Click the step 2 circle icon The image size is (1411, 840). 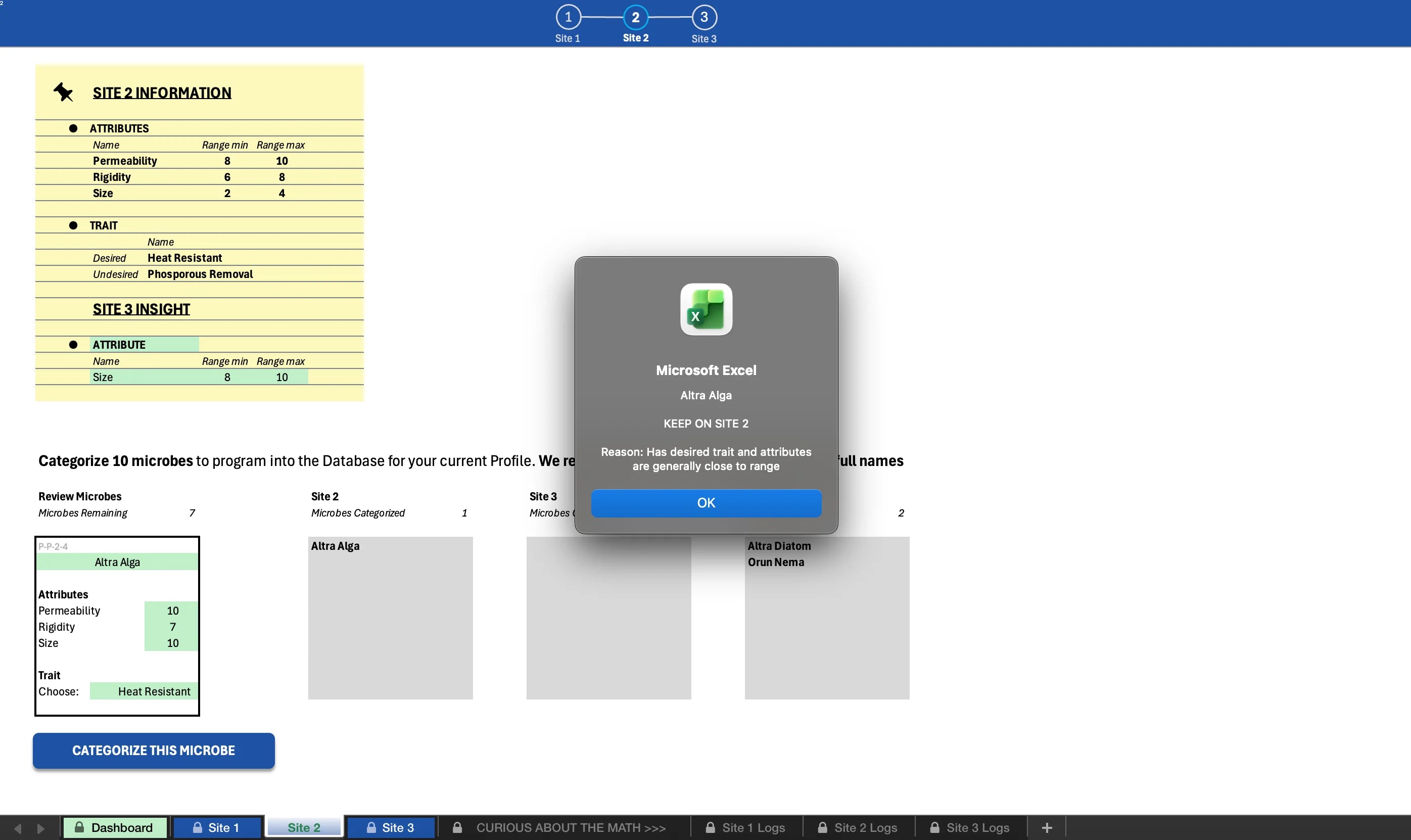[636, 18]
